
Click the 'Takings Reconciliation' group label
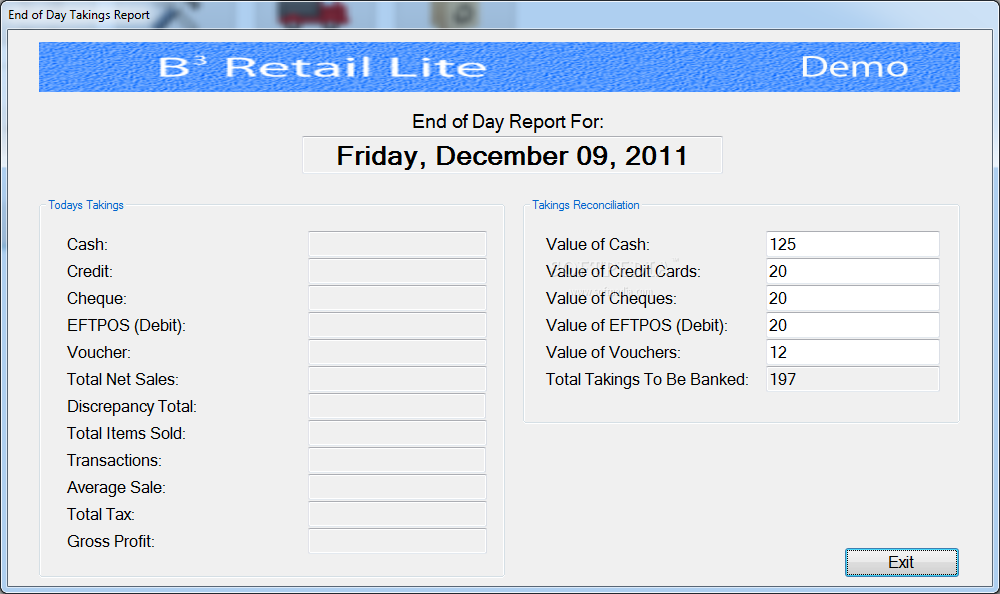[x=585, y=205]
